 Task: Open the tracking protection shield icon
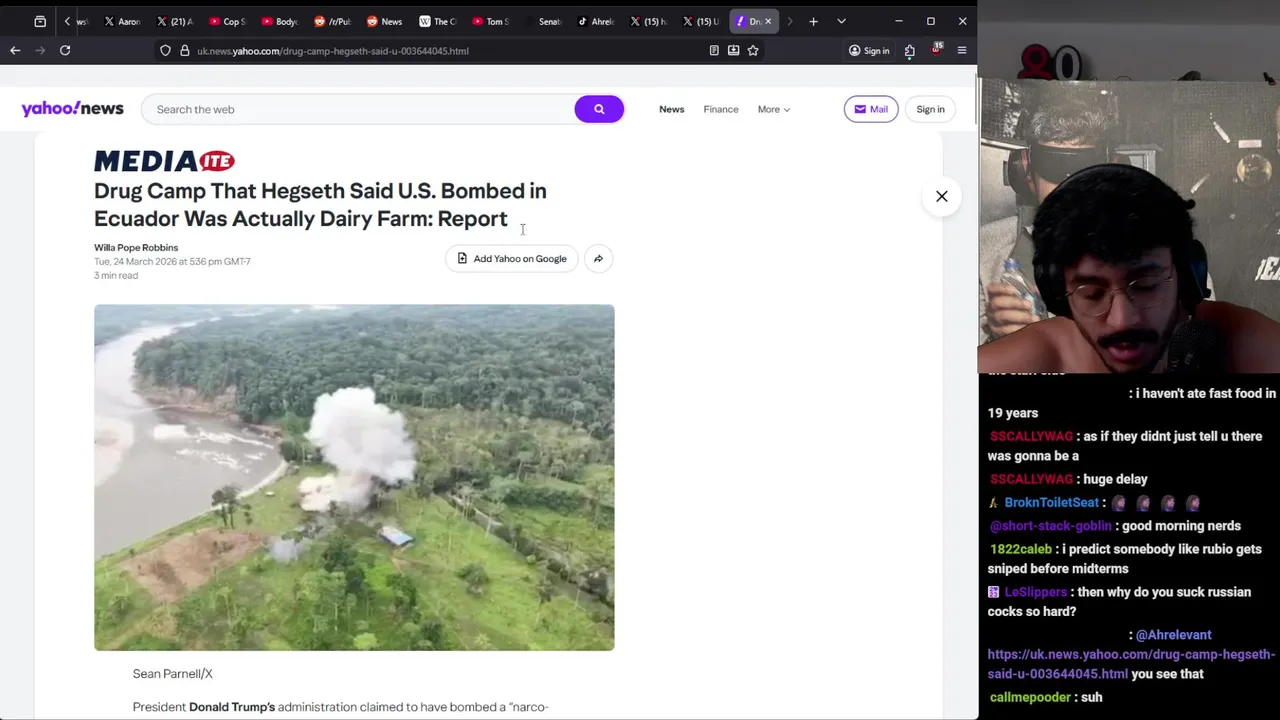[x=165, y=50]
